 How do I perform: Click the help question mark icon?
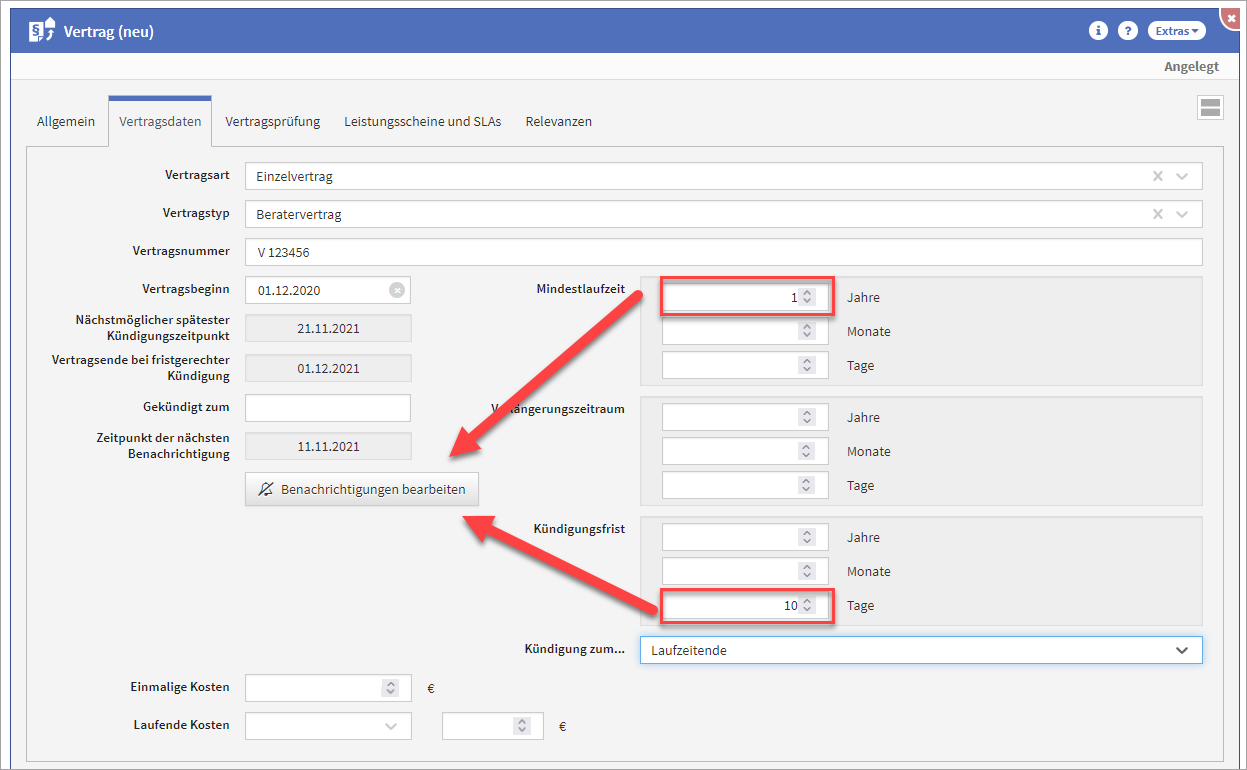[x=1128, y=31]
